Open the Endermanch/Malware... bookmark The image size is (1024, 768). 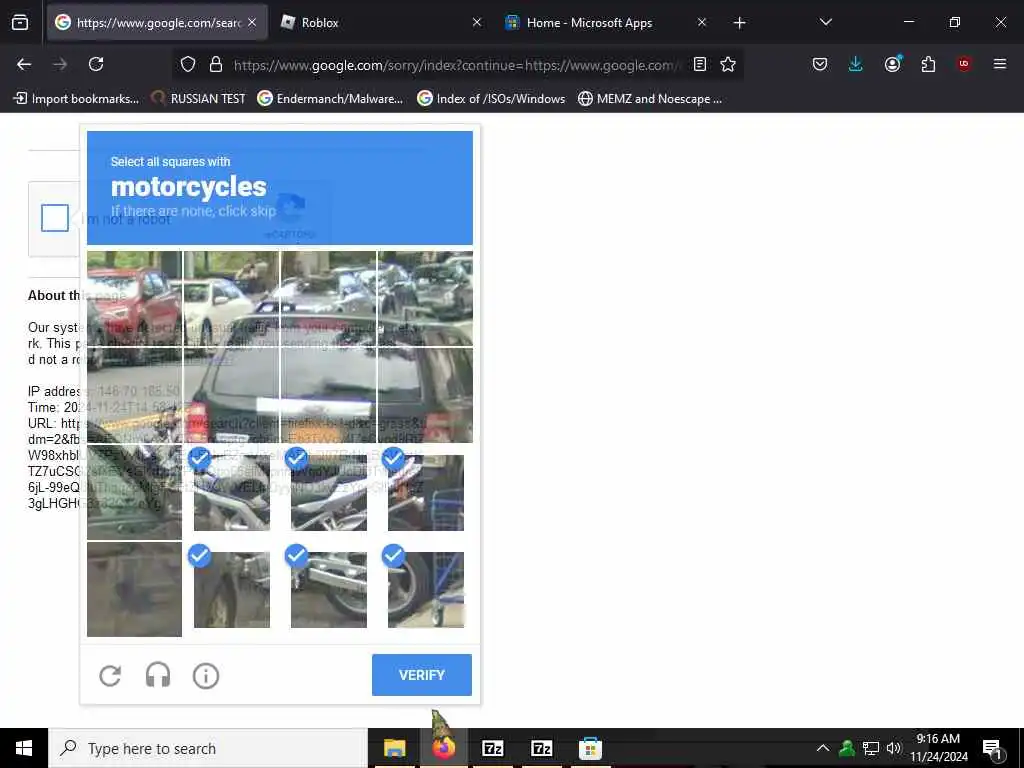(x=330, y=99)
